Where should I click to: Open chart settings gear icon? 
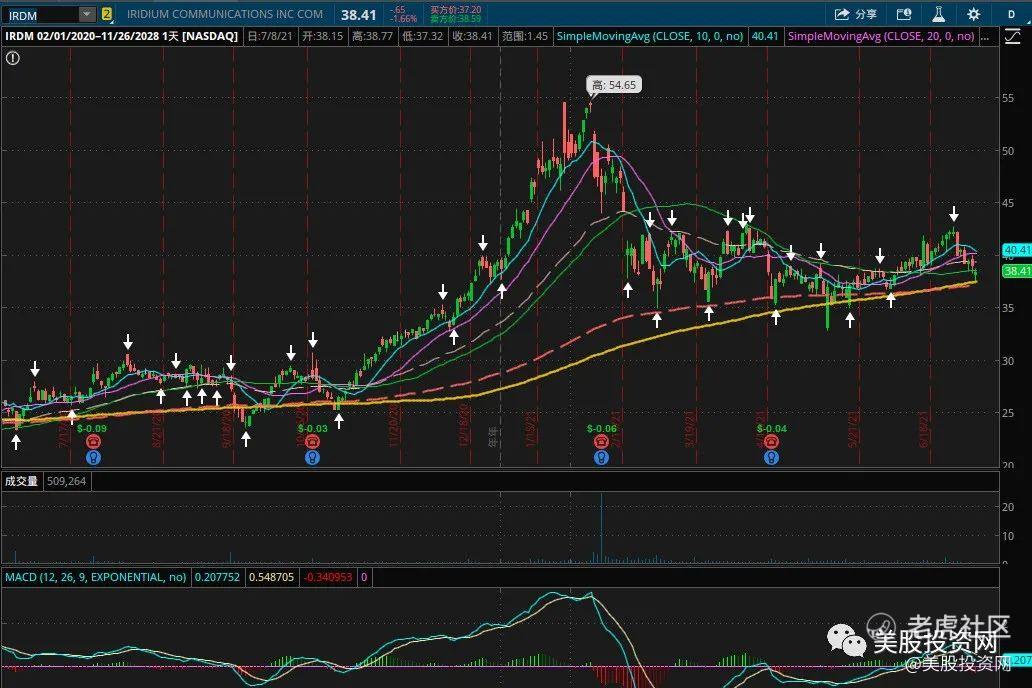click(973, 14)
